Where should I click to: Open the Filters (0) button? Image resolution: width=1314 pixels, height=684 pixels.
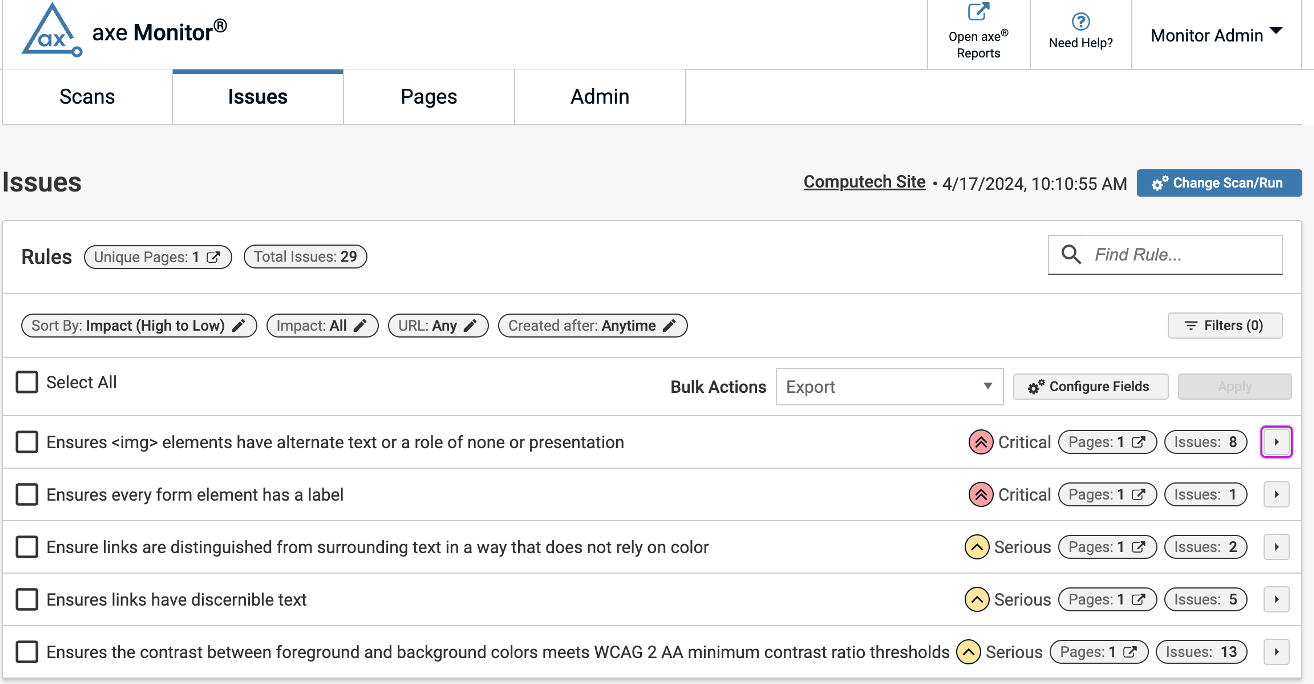pos(1225,326)
